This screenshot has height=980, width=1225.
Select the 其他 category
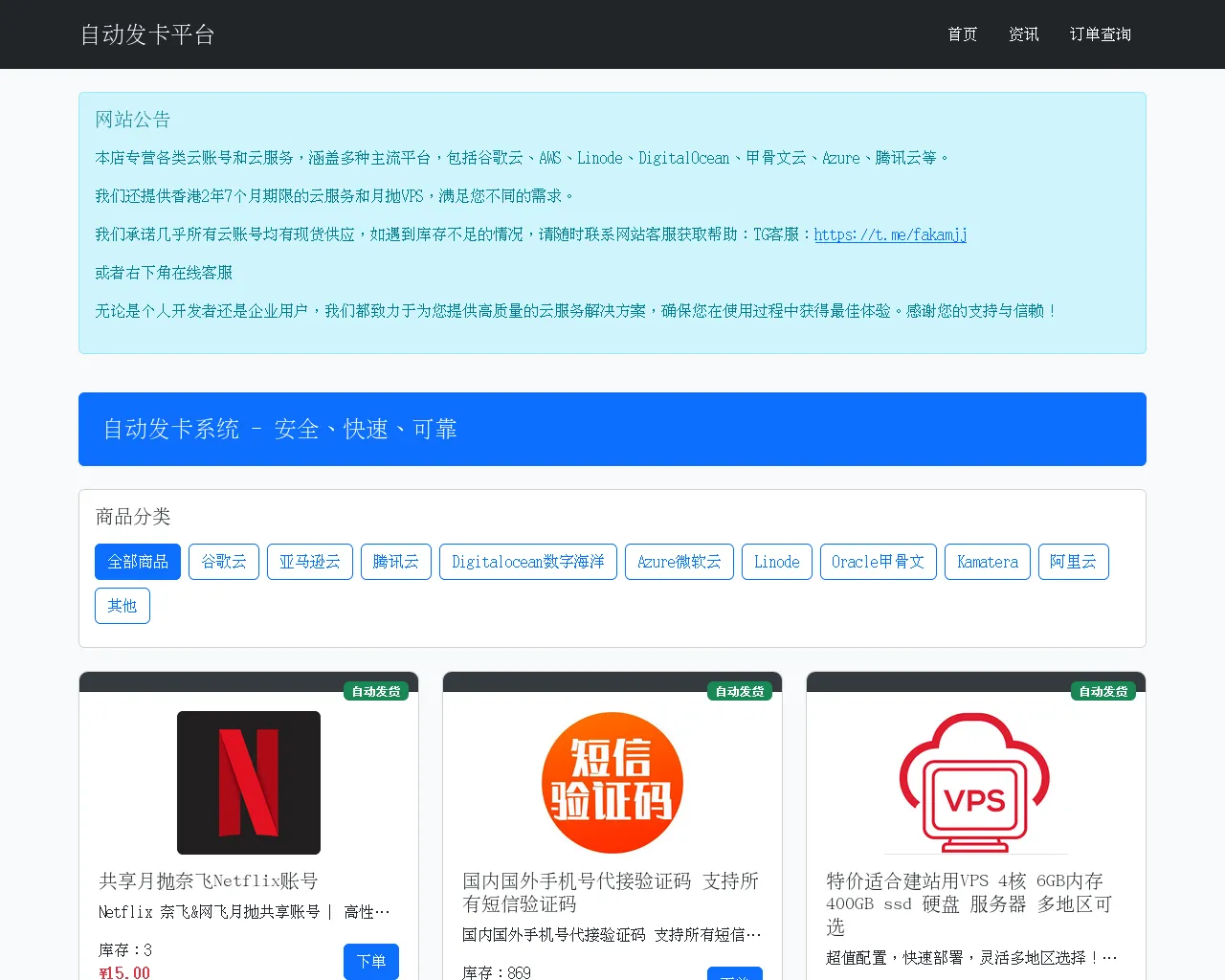click(x=122, y=606)
